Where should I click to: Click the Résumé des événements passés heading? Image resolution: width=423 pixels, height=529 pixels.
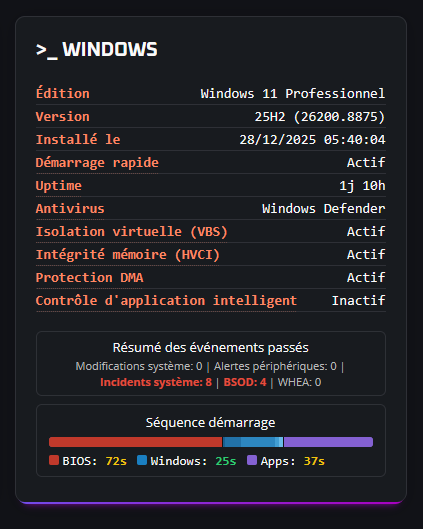click(x=210, y=347)
